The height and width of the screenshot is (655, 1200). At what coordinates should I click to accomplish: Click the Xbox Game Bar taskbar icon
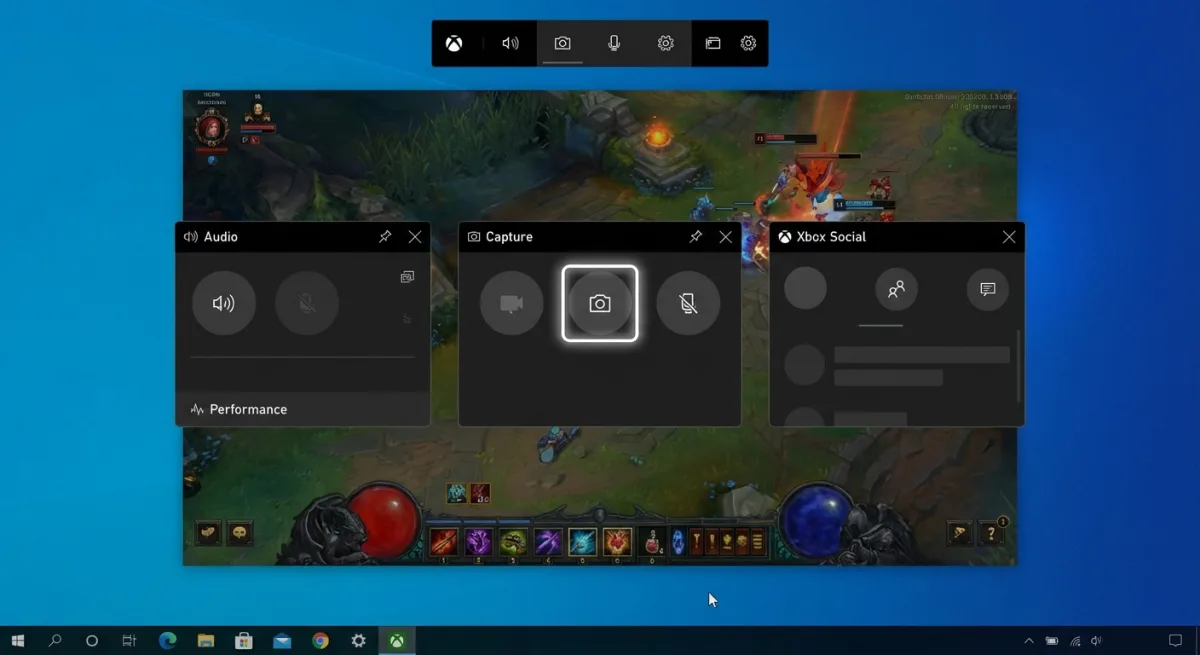(x=397, y=640)
